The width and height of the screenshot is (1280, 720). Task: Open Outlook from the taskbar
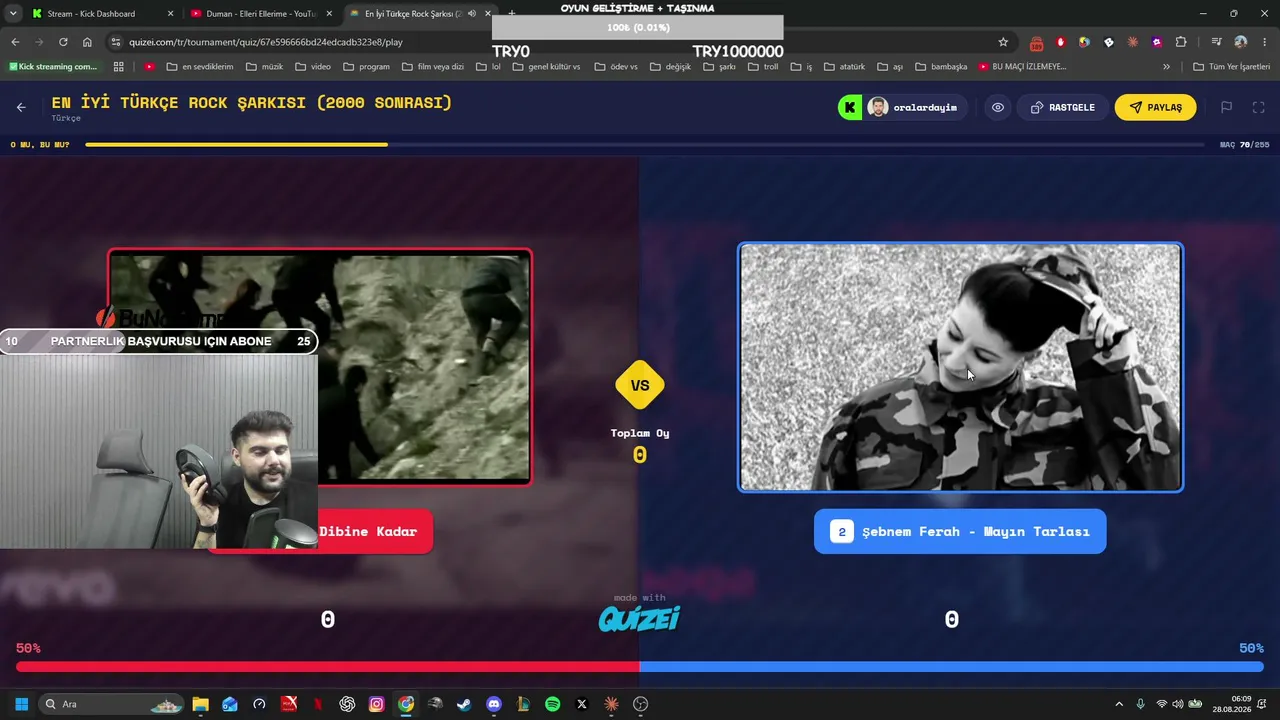[x=230, y=704]
